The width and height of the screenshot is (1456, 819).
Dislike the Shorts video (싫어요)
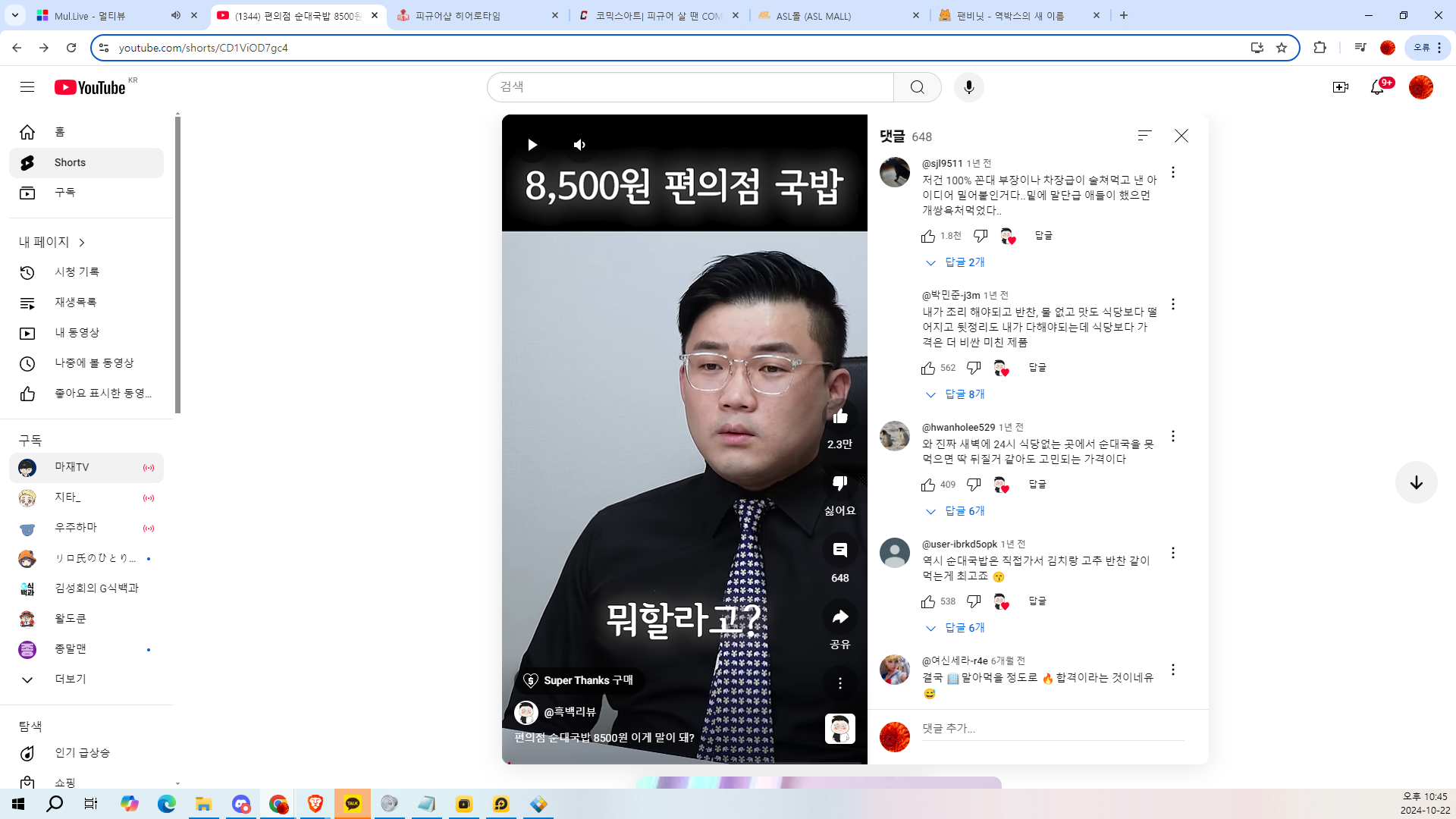(839, 483)
